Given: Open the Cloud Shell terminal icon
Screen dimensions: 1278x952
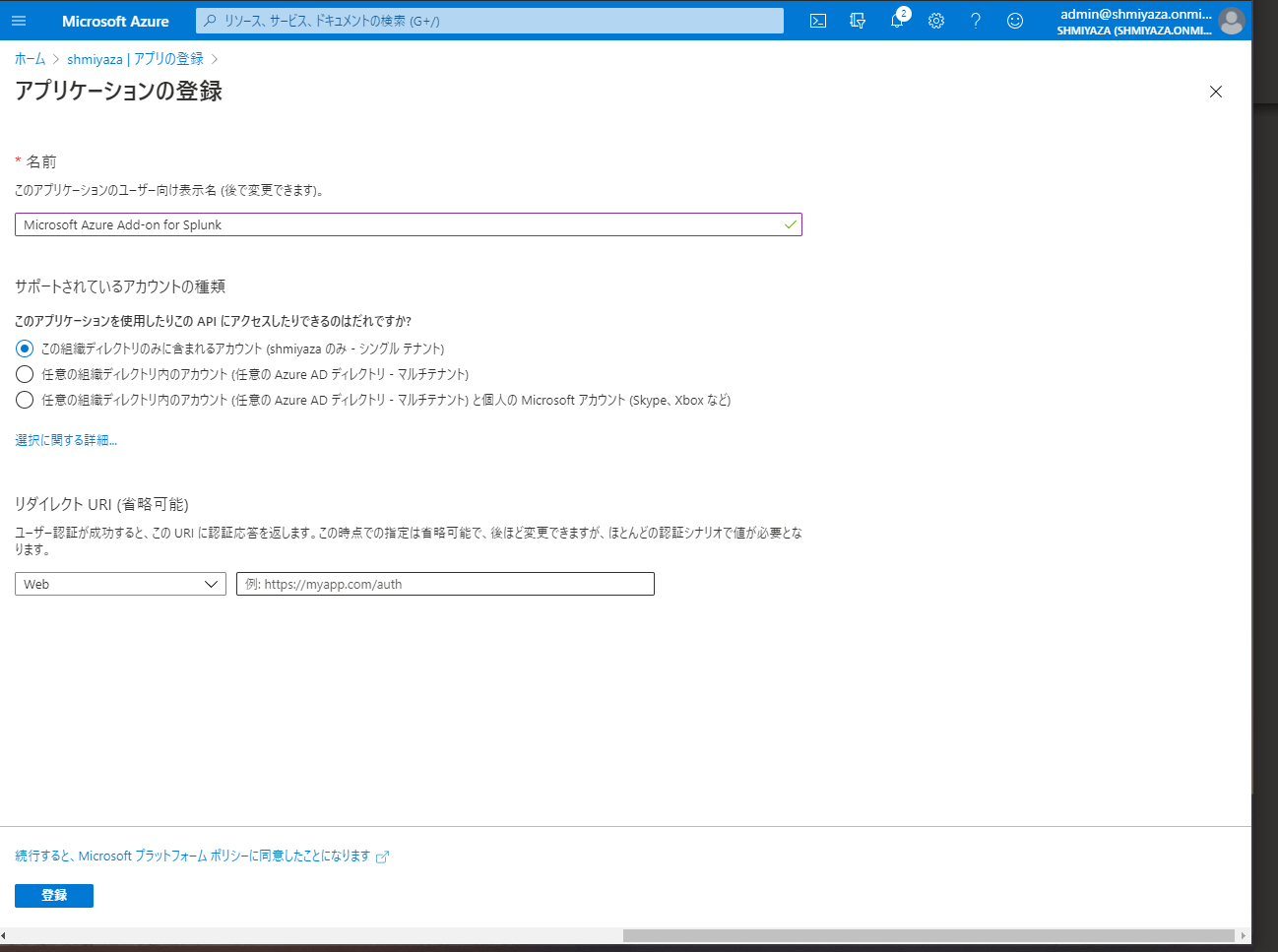Looking at the screenshot, I should coord(817,20).
